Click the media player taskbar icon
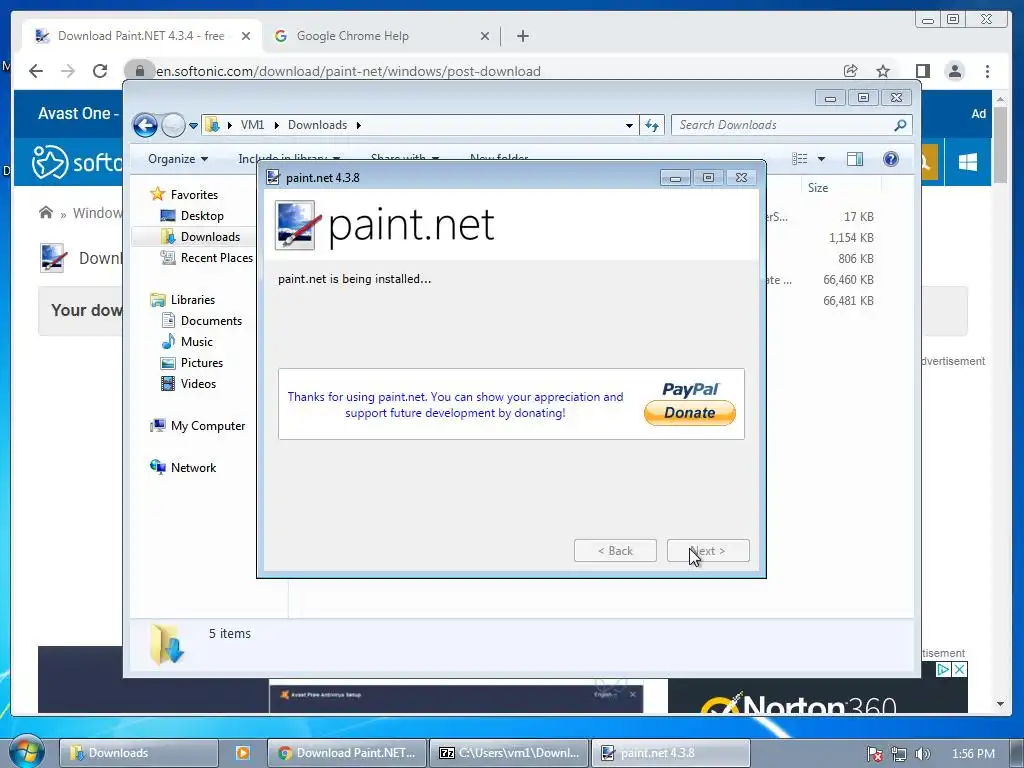This screenshot has width=1024, height=768. 243,753
